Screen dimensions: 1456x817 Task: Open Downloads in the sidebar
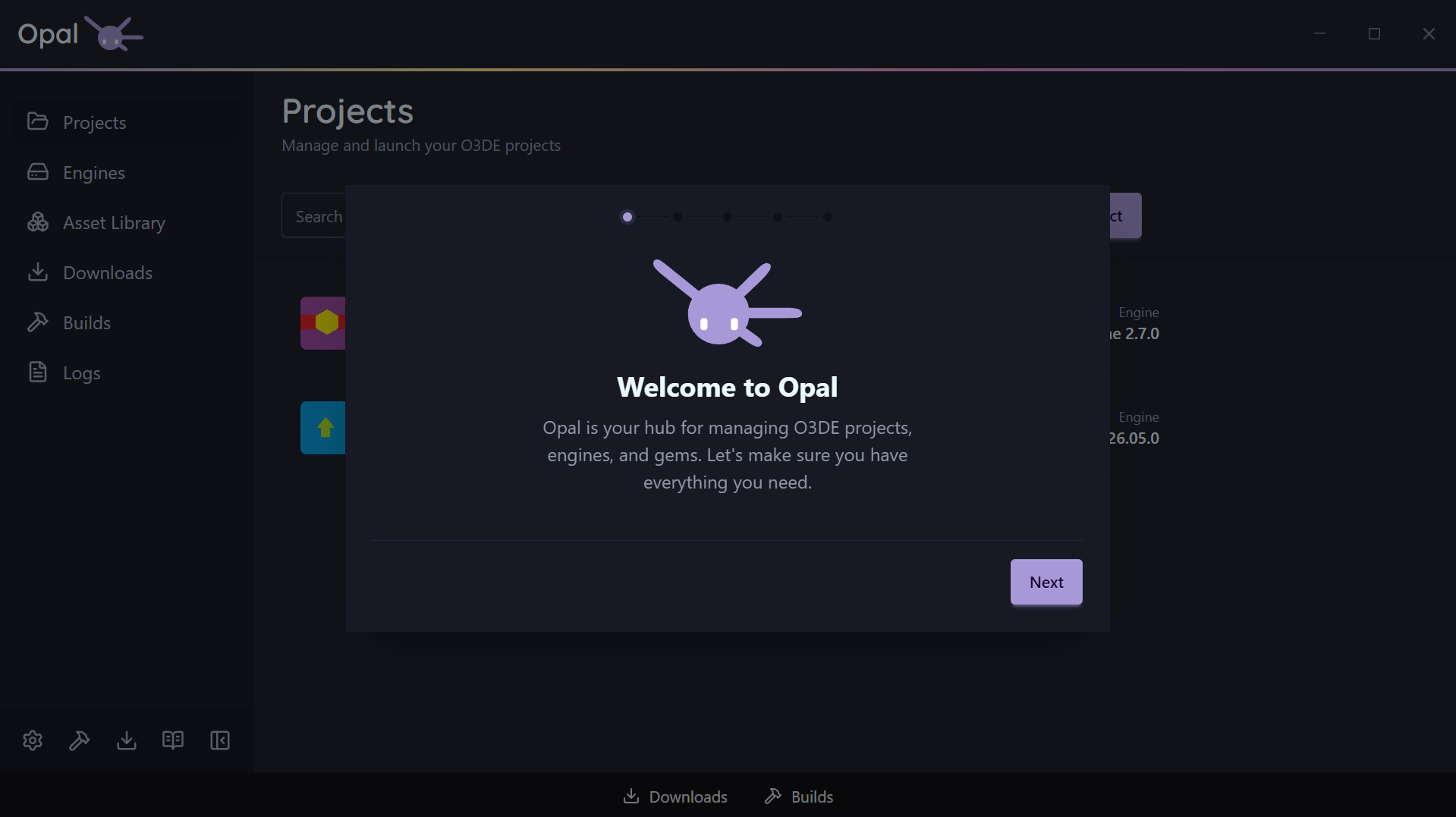click(x=126, y=272)
